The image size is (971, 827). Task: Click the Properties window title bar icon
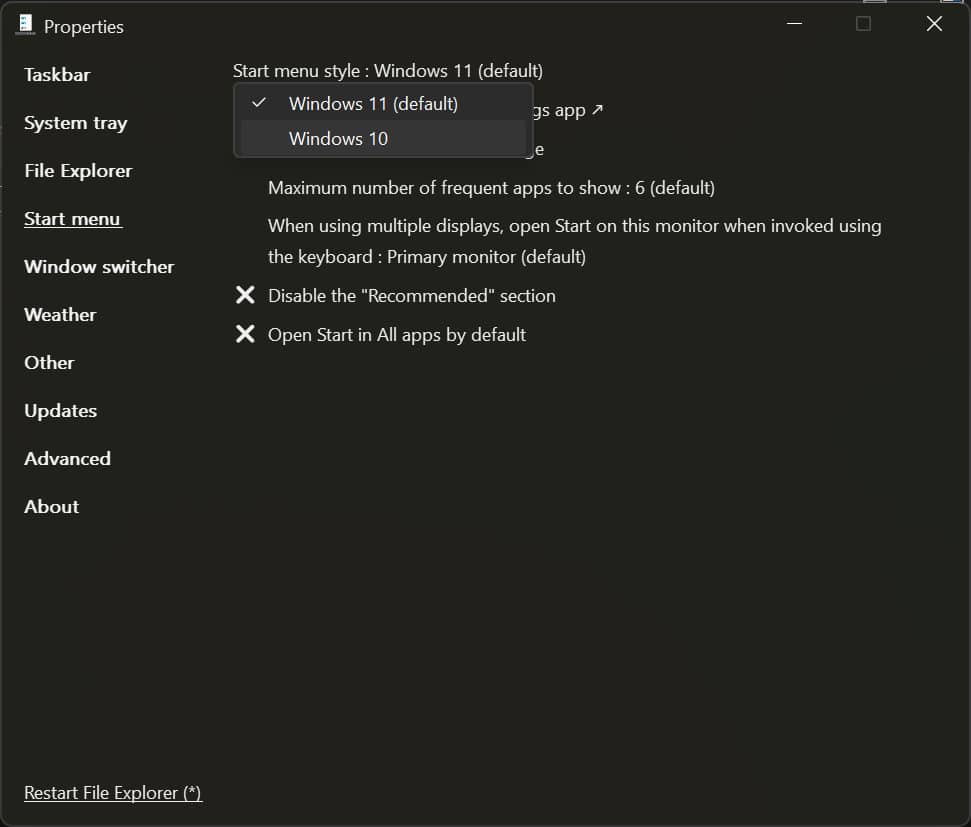coord(24,24)
